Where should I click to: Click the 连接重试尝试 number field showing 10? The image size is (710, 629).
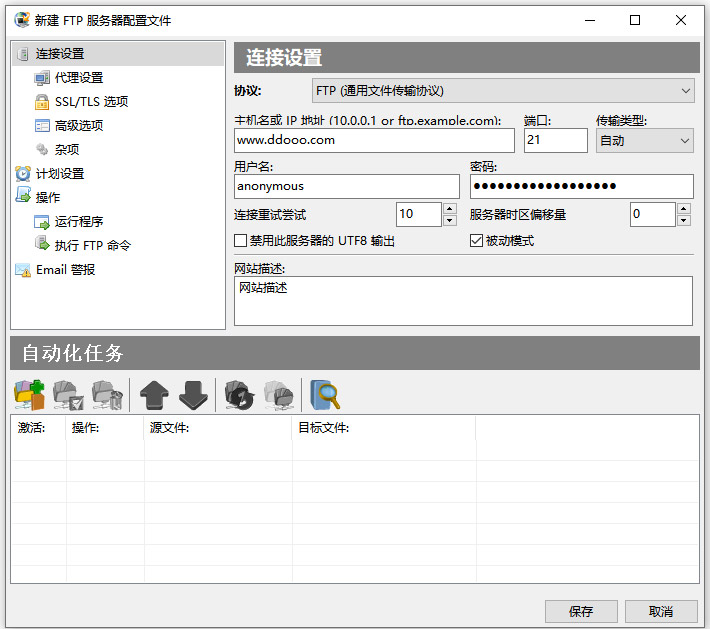click(x=419, y=214)
